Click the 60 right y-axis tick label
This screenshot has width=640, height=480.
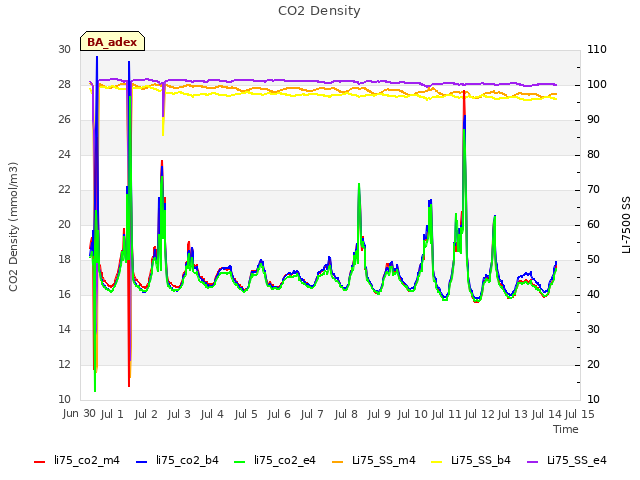593,224
